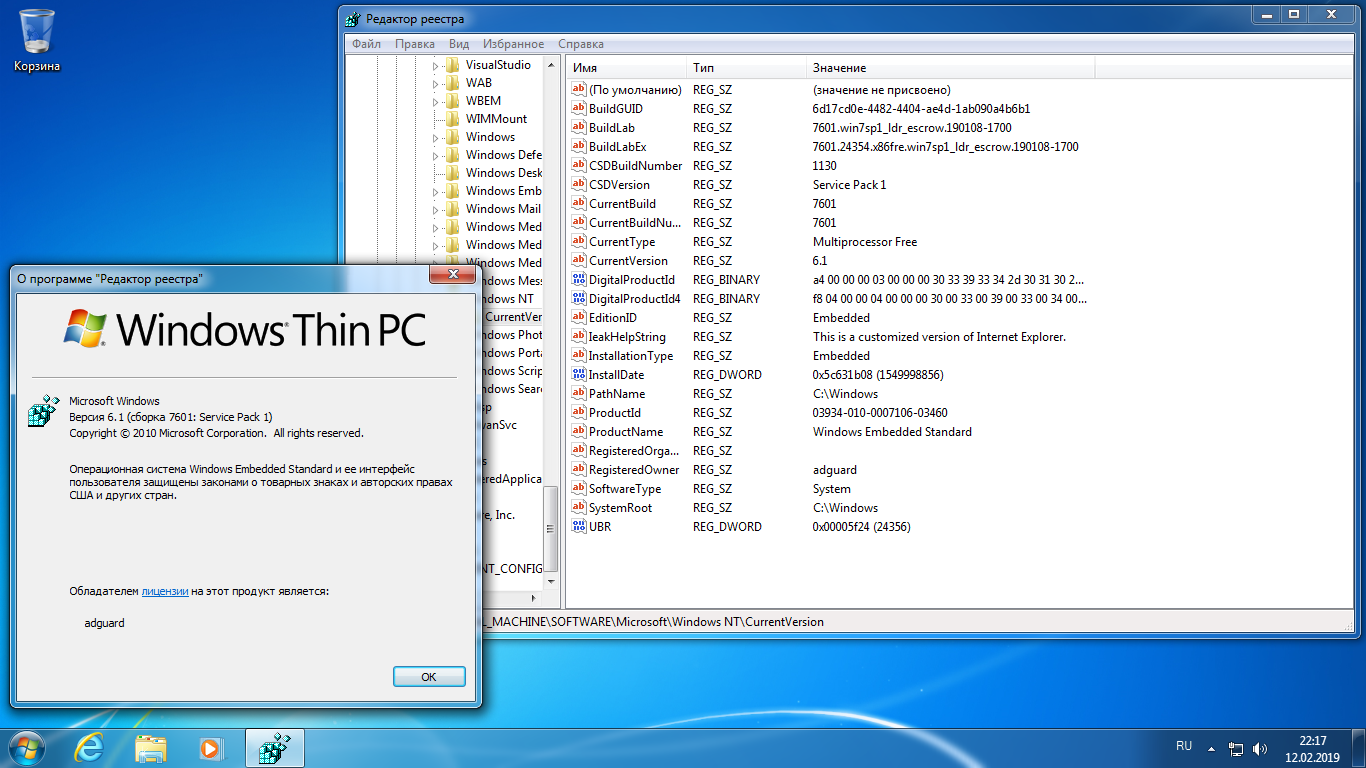Click the DigitalProductId binary value icon
Screen dimensions: 1366x768
pos(578,279)
